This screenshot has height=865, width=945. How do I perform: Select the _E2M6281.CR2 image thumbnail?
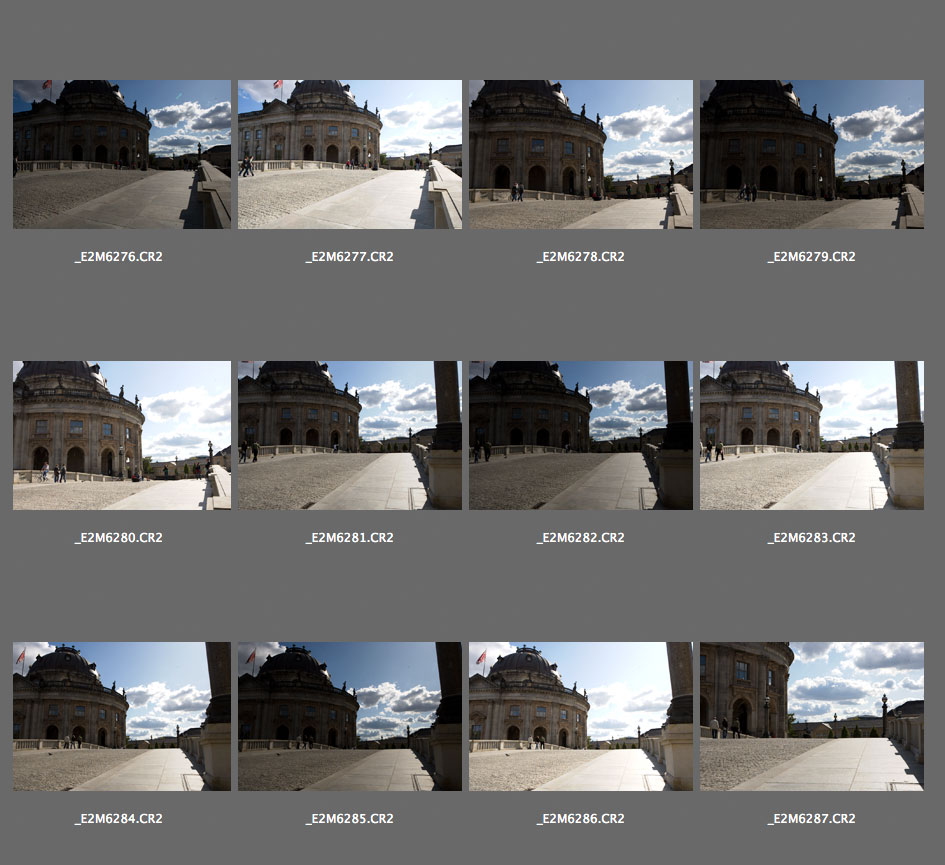pyautogui.click(x=349, y=435)
